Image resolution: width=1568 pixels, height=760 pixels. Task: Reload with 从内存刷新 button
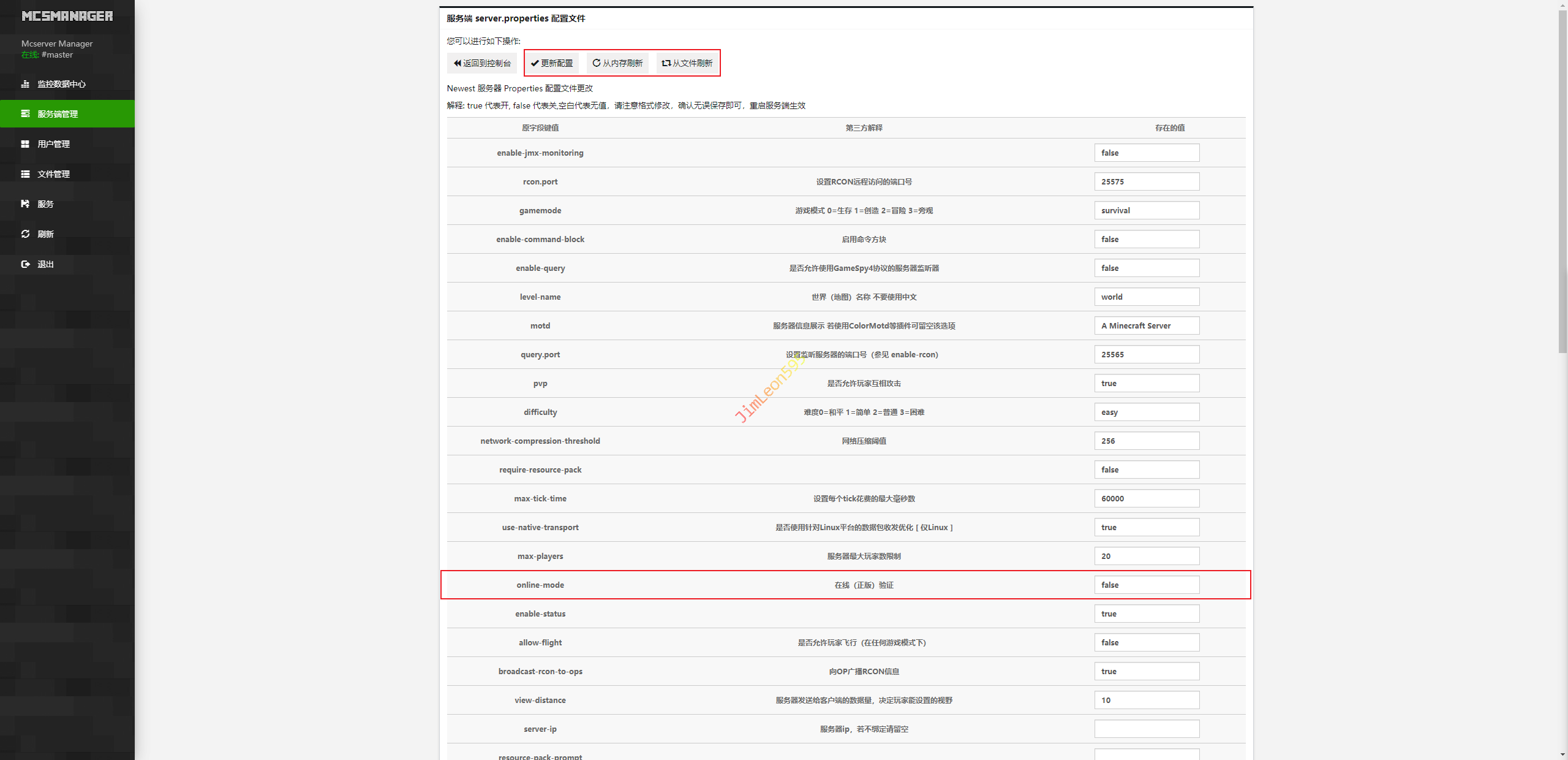(x=617, y=63)
